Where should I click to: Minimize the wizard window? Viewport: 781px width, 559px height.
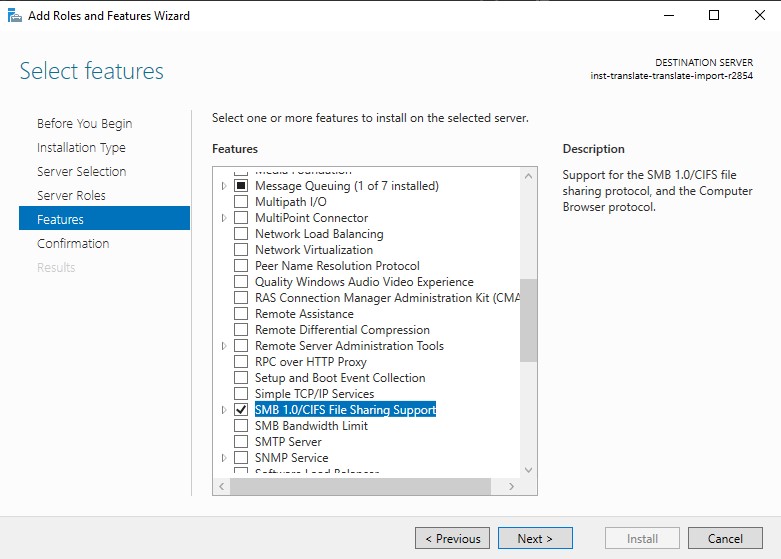669,15
